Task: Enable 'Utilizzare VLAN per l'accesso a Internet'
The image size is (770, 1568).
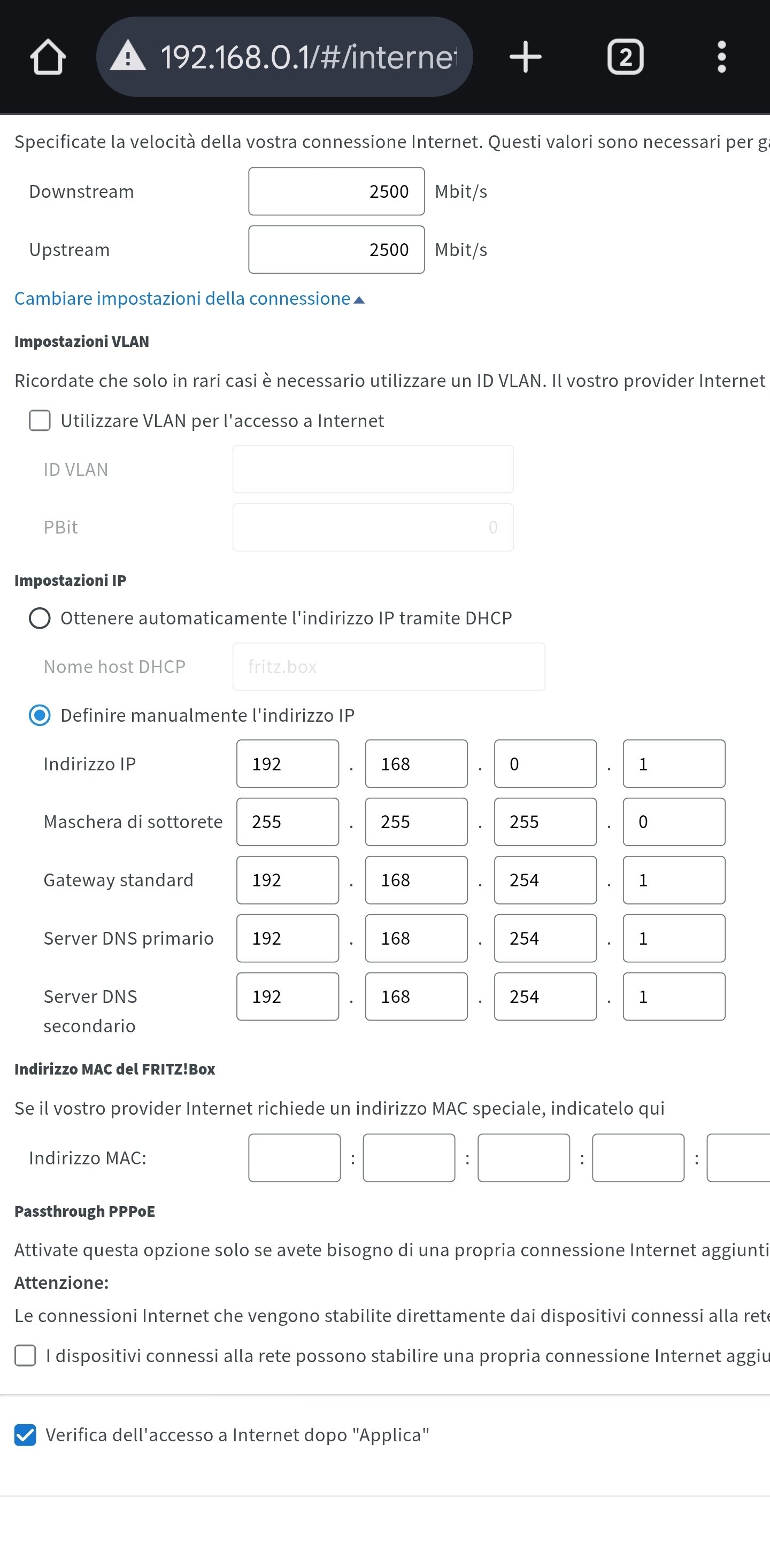Action: [x=40, y=421]
